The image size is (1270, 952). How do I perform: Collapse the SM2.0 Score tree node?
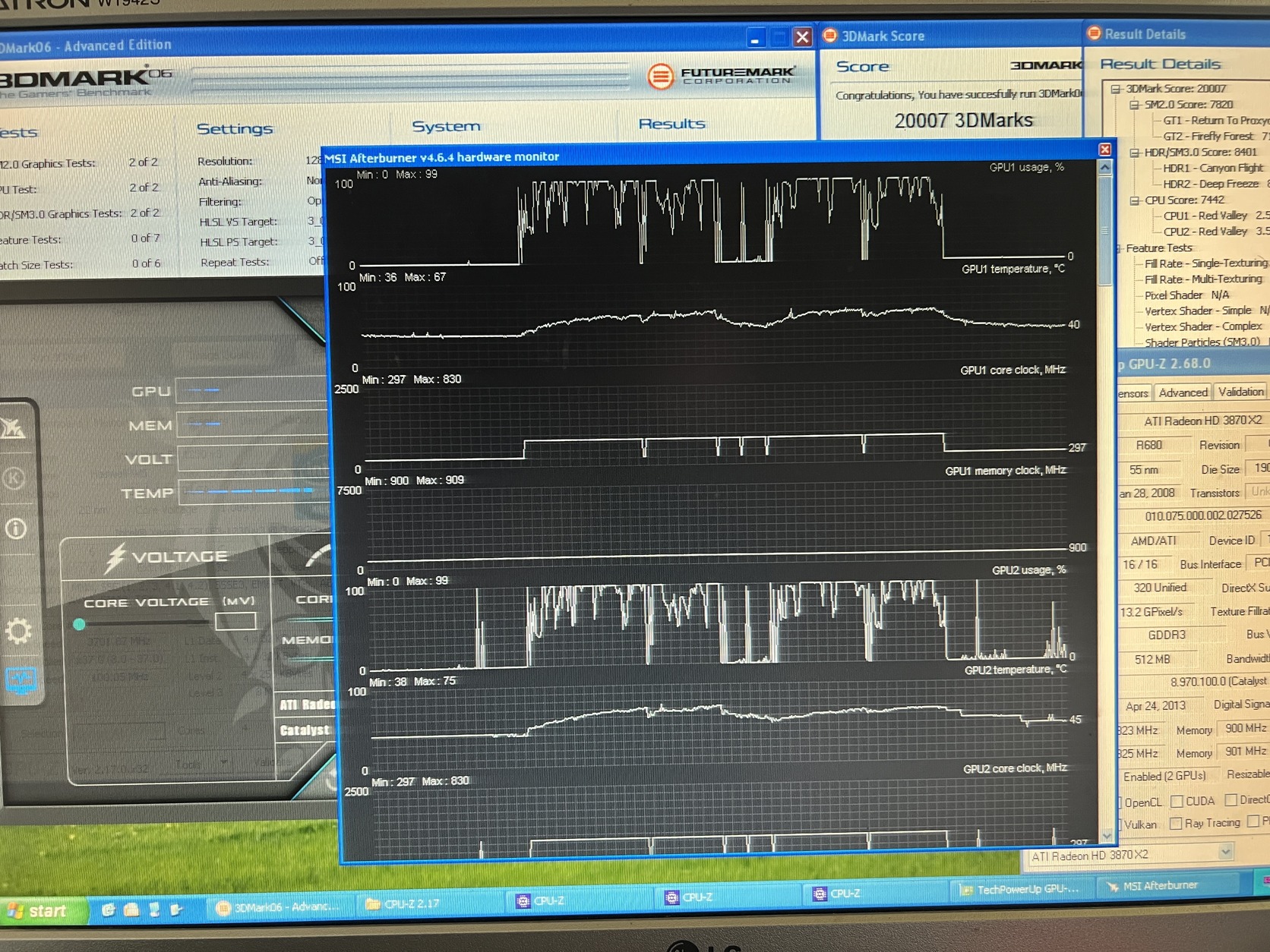(1134, 105)
